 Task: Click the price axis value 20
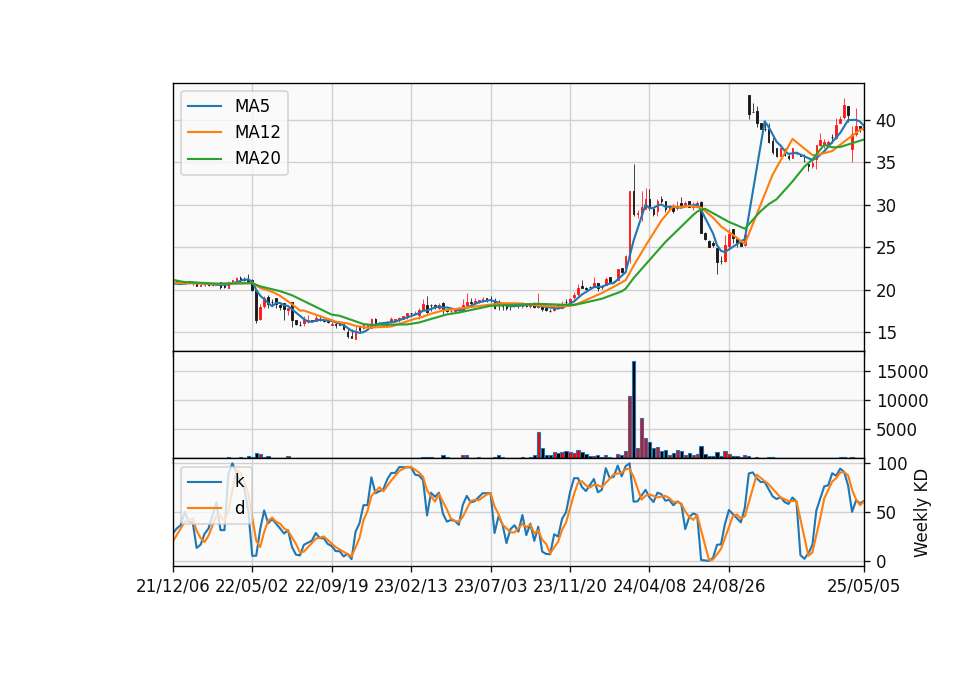pyautogui.click(x=885, y=291)
